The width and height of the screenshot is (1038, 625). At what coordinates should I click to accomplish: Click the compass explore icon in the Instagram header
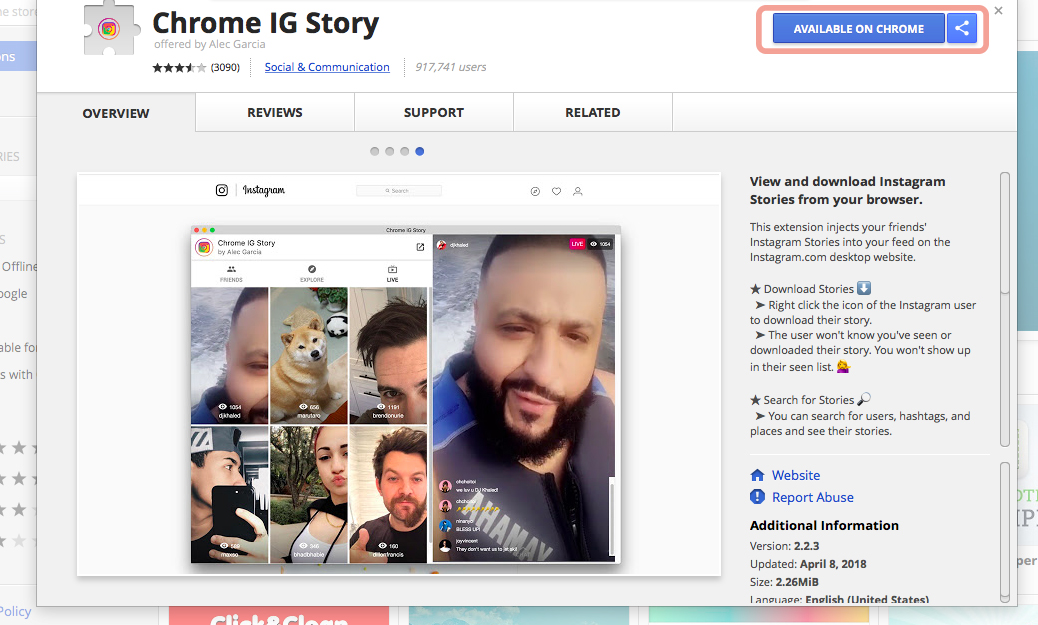coord(535,191)
